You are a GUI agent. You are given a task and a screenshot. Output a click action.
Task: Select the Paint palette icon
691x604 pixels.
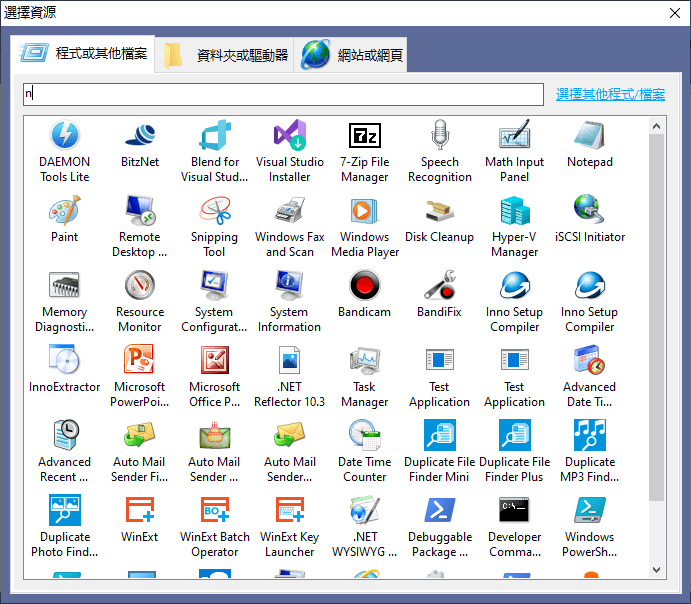point(65,210)
